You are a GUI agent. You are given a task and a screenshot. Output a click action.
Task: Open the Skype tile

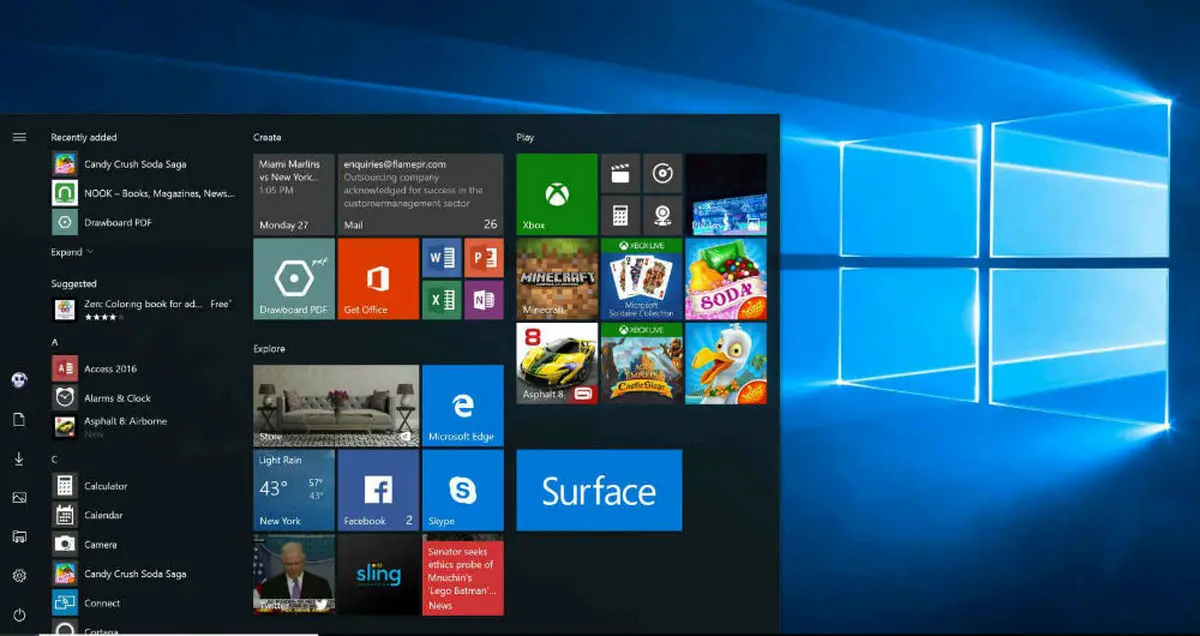pos(462,489)
